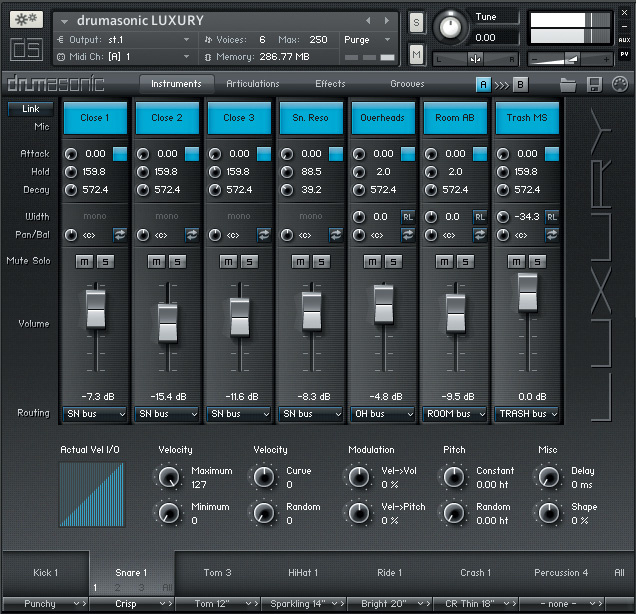Click the floppy disk save preset icon
636x614 pixels.
(594, 85)
